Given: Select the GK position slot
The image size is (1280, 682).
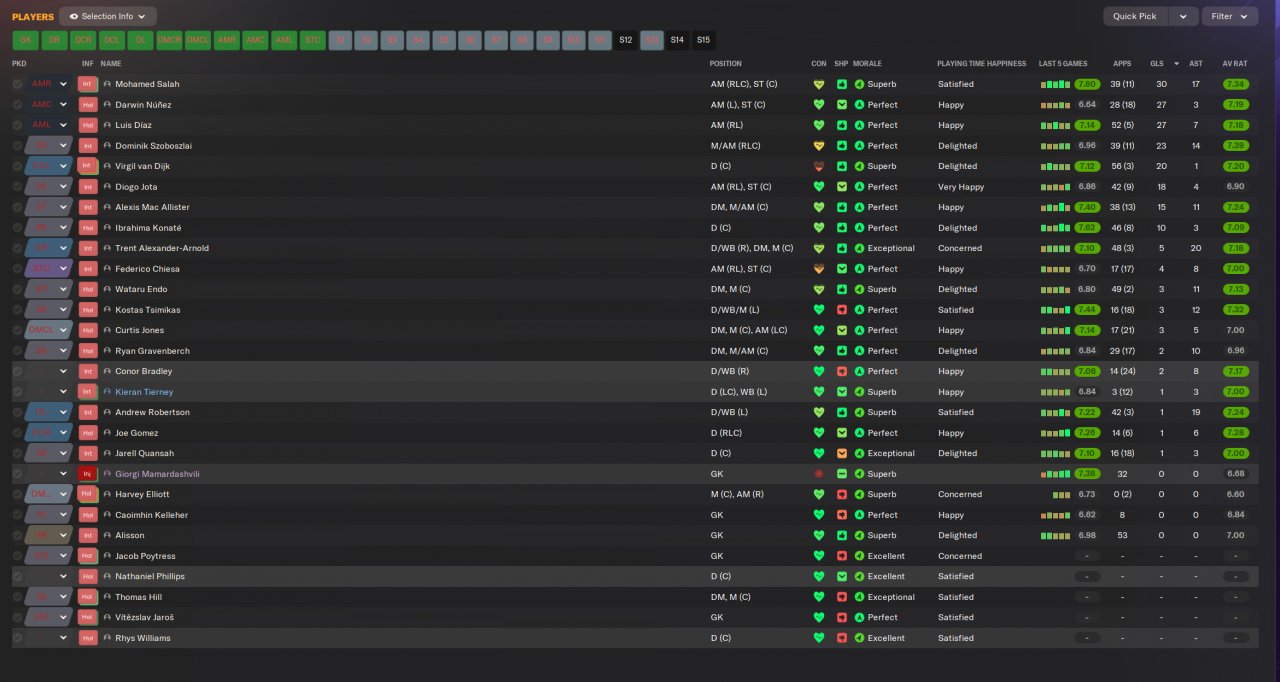Looking at the screenshot, I should click(25, 40).
